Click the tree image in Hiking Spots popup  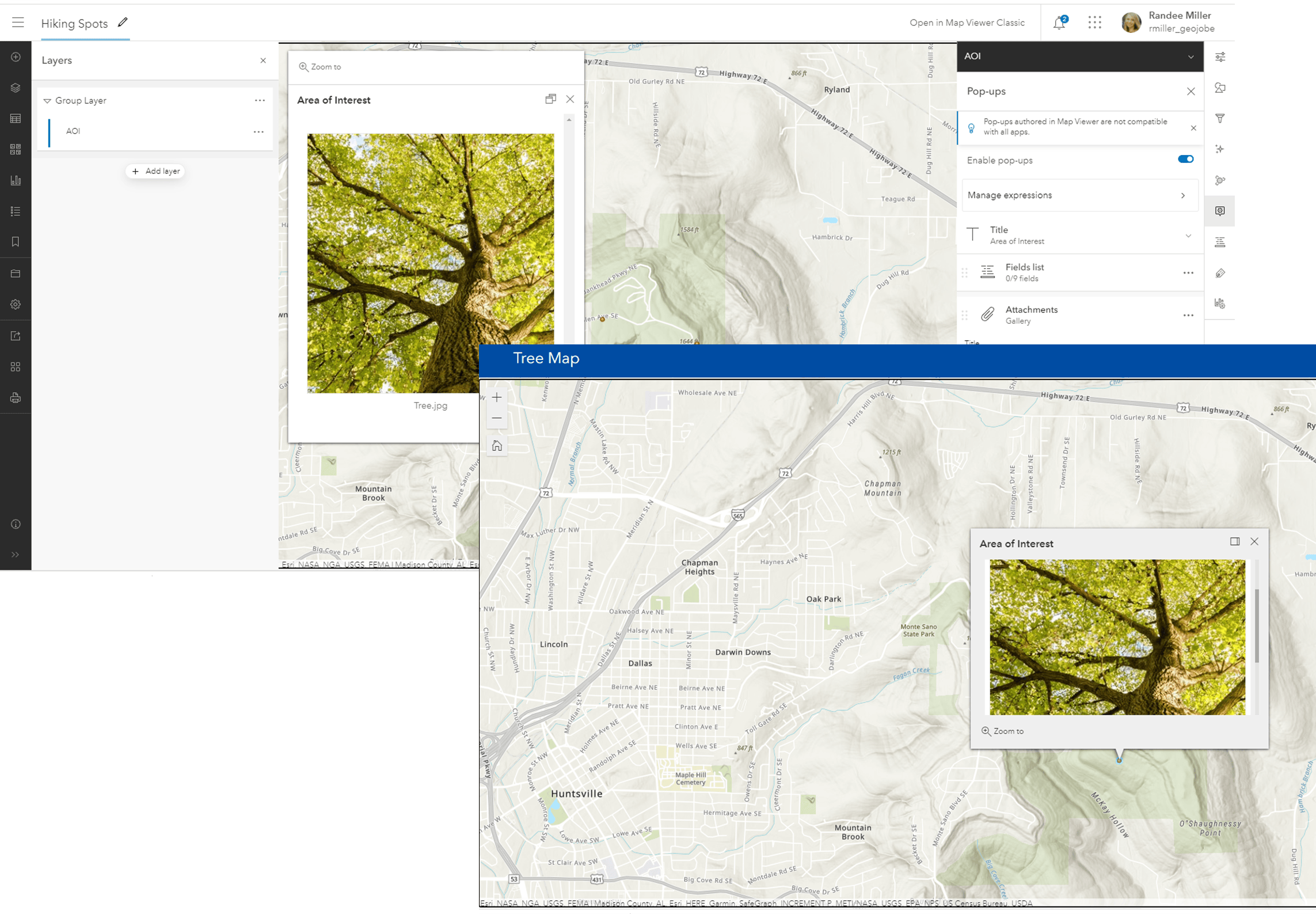coord(431,263)
